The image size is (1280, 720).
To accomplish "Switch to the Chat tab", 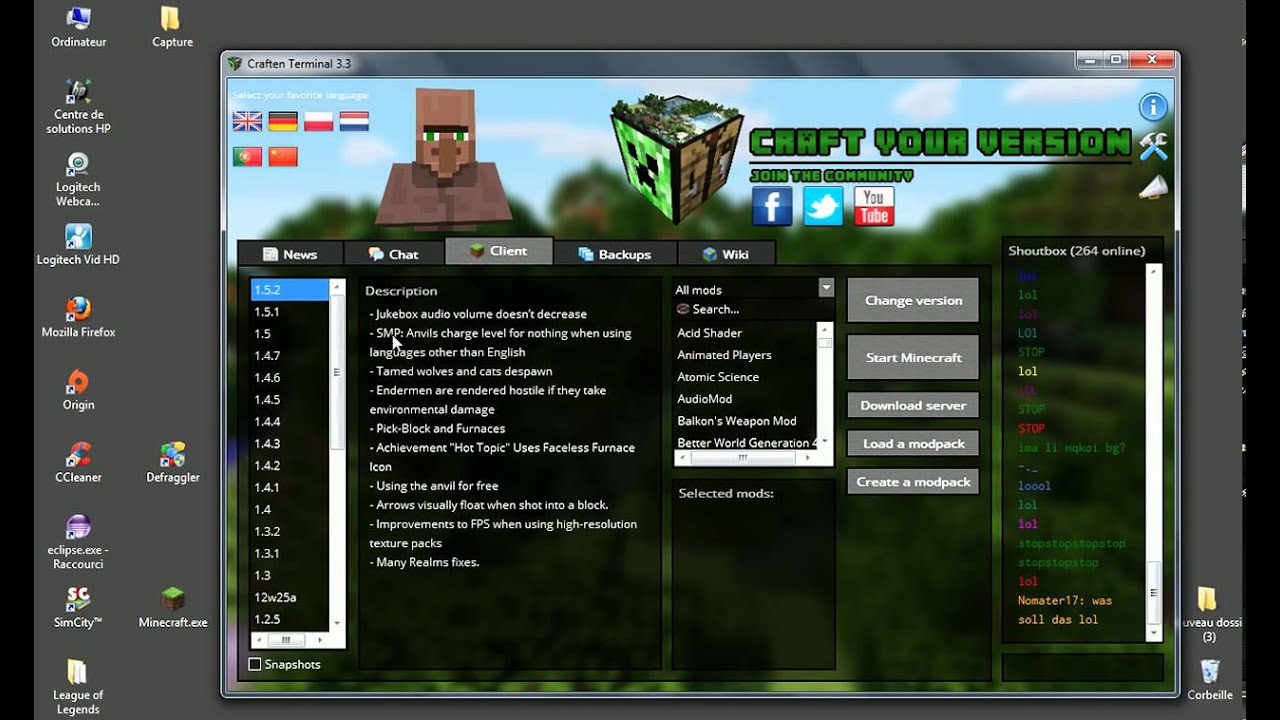I will [x=394, y=254].
